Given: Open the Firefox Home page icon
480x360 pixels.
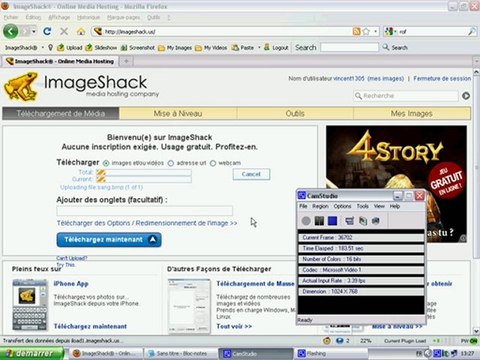Looking at the screenshot, I should point(81,32).
